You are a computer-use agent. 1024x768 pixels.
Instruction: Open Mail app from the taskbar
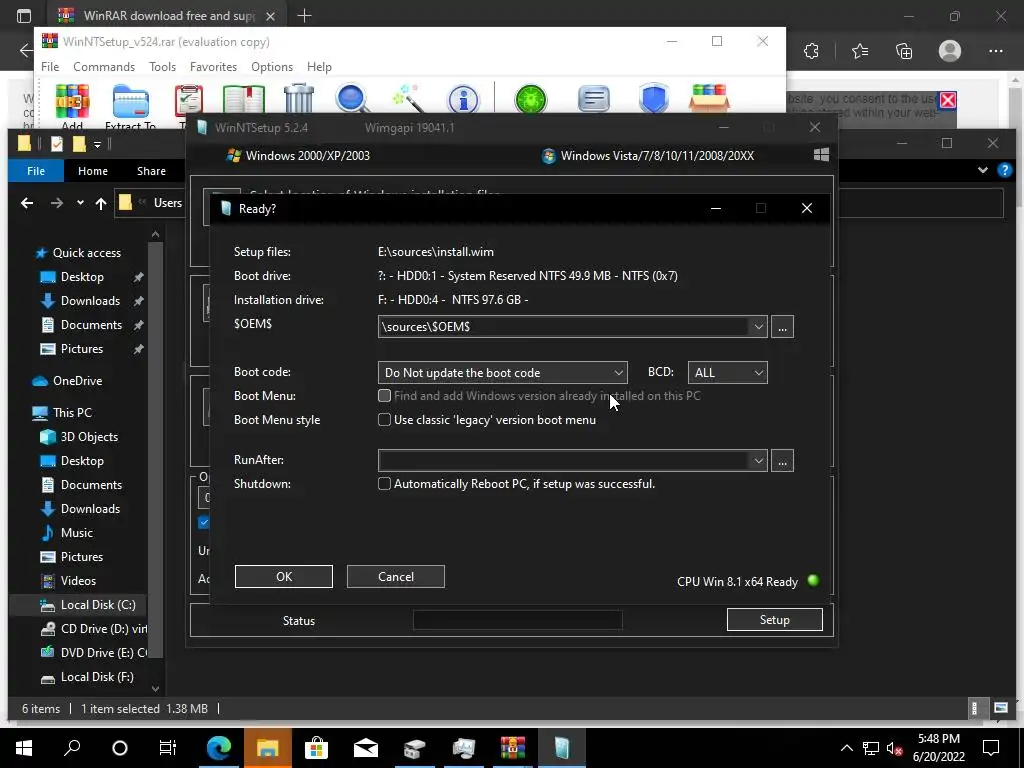[x=366, y=748]
